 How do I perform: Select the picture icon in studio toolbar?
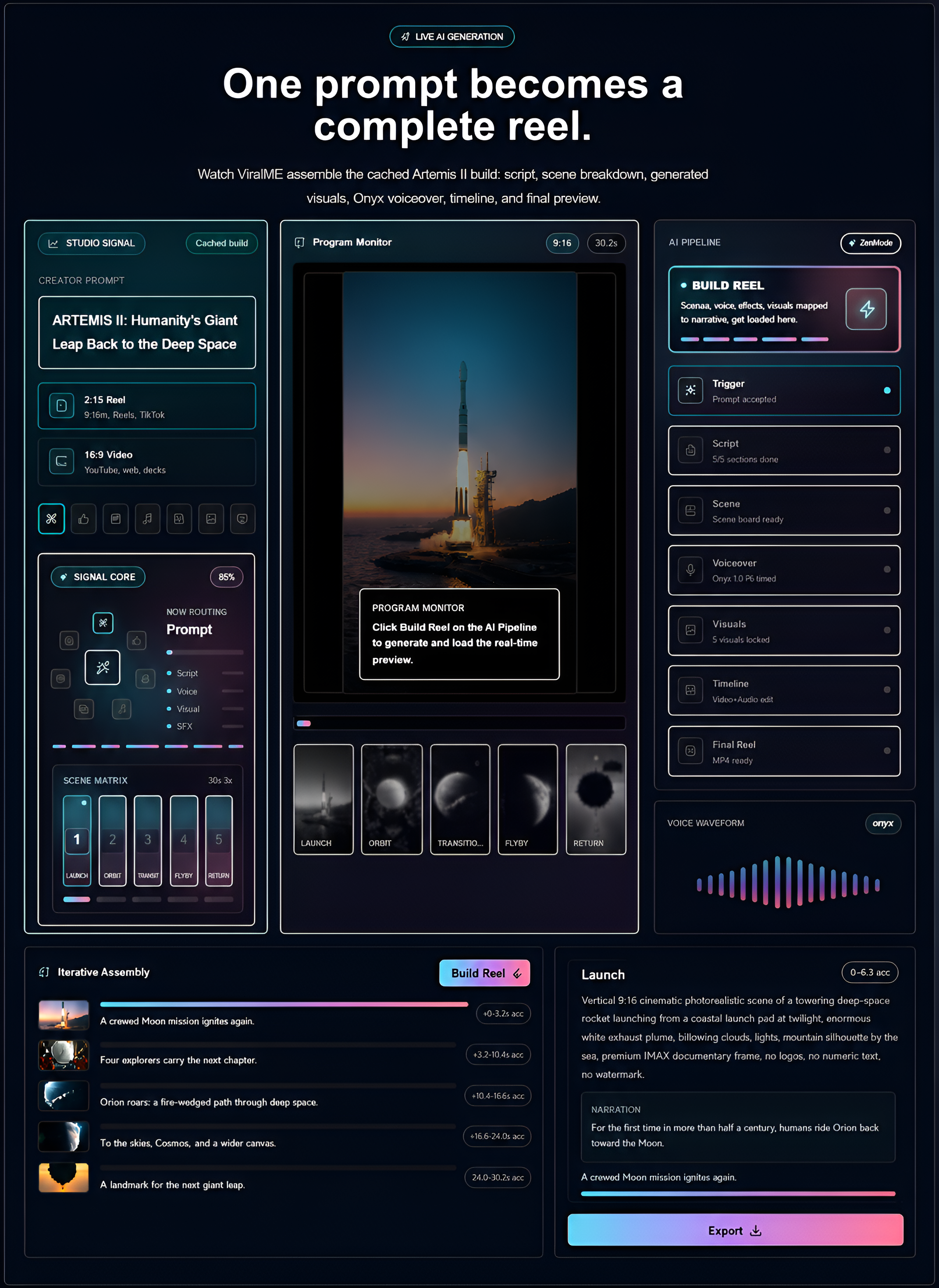[x=211, y=518]
